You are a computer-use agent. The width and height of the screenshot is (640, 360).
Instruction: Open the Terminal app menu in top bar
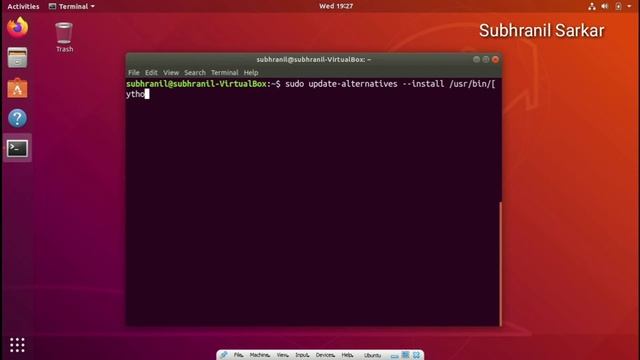pos(71,6)
